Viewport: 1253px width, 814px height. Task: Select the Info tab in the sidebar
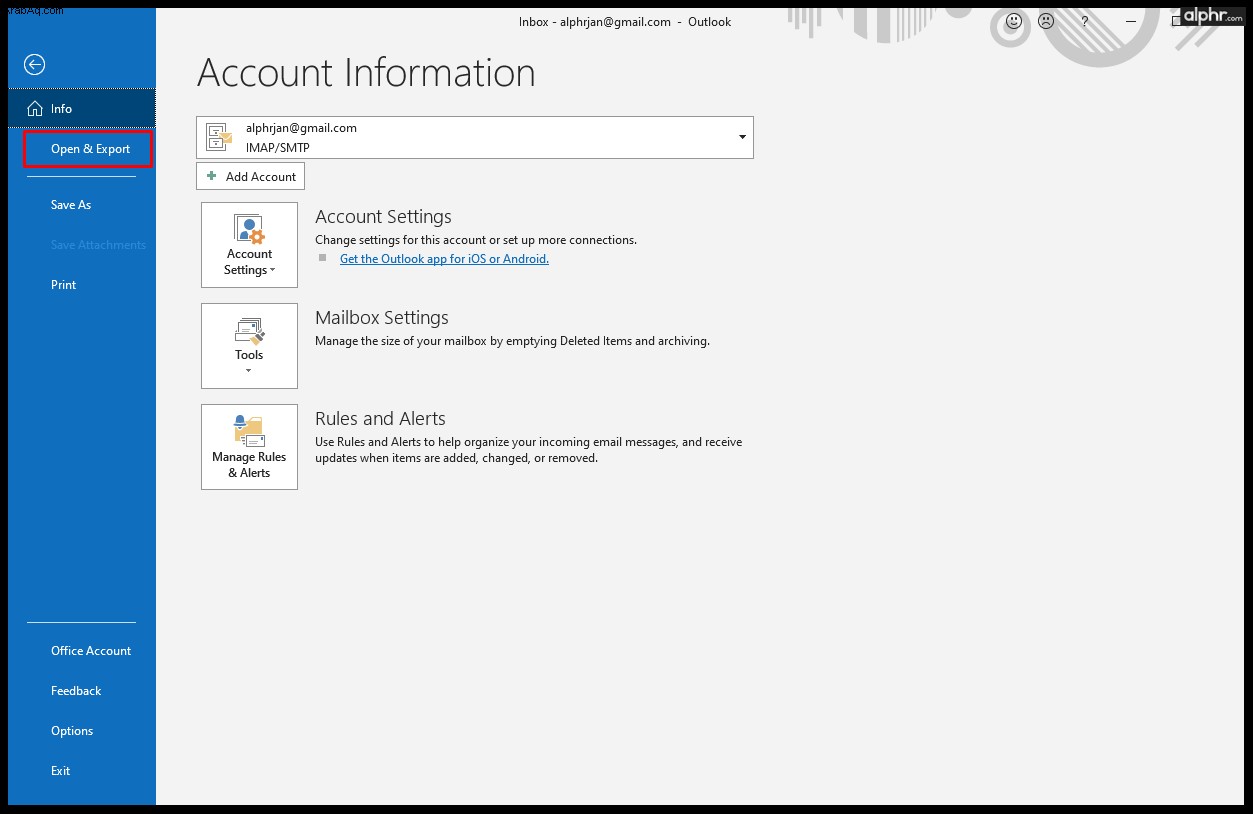[x=82, y=108]
